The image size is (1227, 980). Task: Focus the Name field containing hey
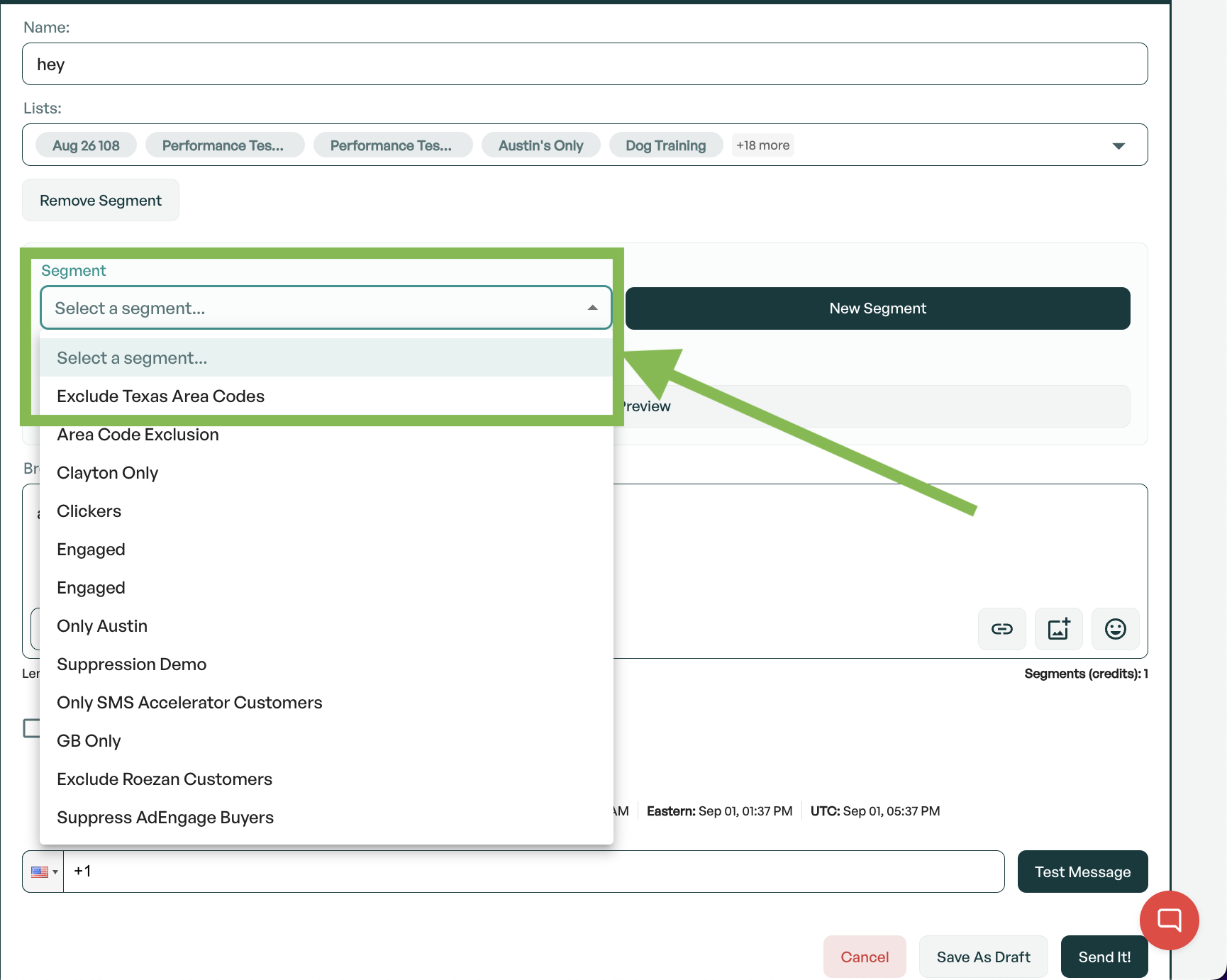[584, 64]
